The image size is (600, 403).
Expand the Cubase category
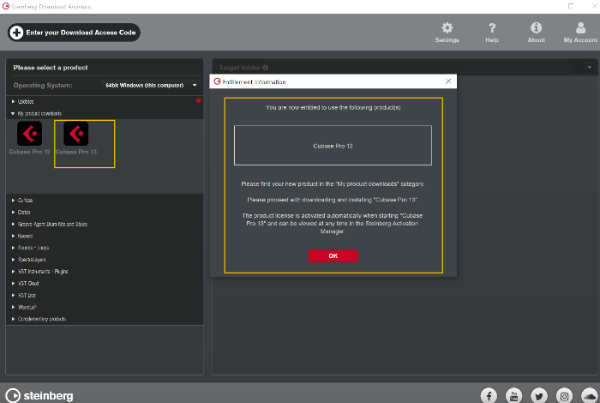click(x=13, y=200)
